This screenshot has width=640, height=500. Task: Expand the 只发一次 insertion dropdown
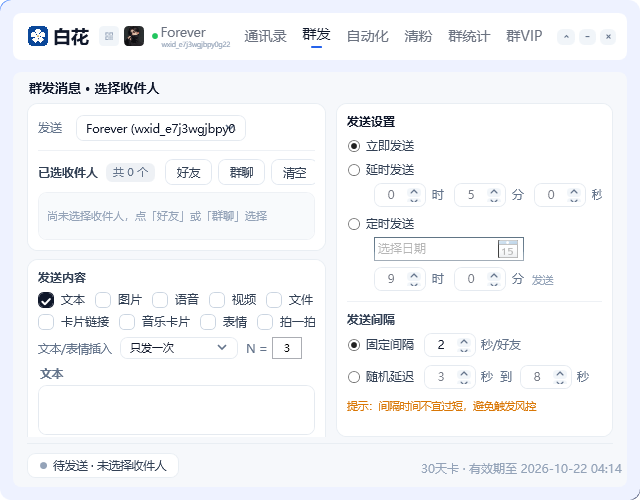(179, 348)
